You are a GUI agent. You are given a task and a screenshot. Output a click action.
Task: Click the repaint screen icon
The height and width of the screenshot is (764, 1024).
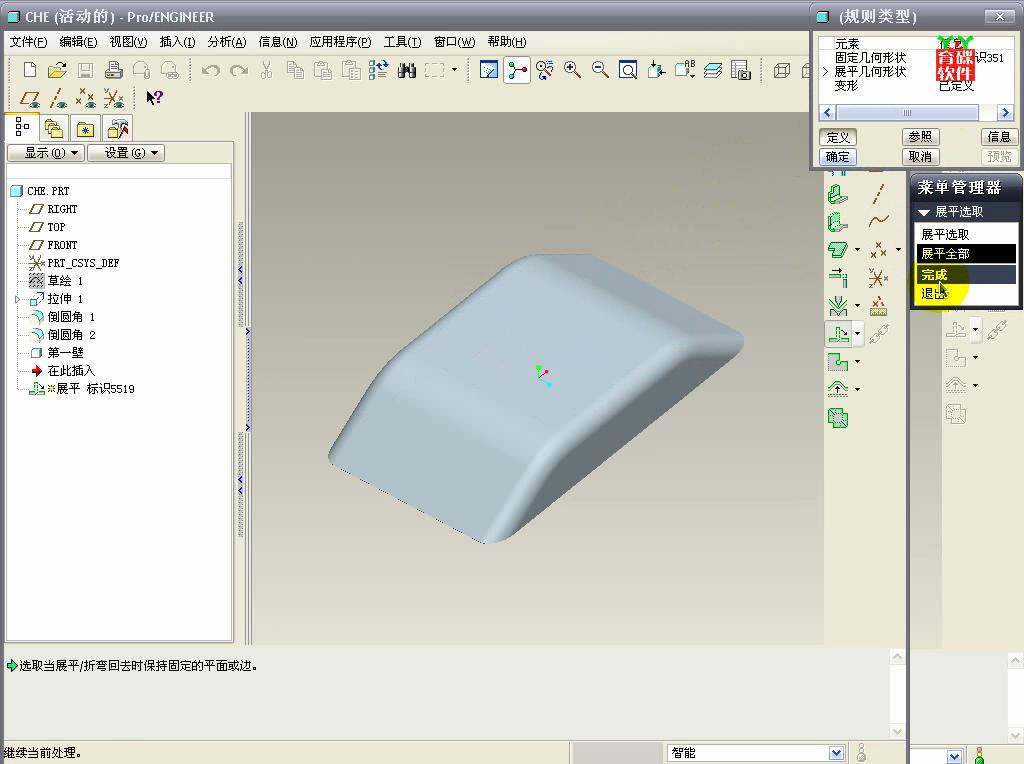[488, 70]
